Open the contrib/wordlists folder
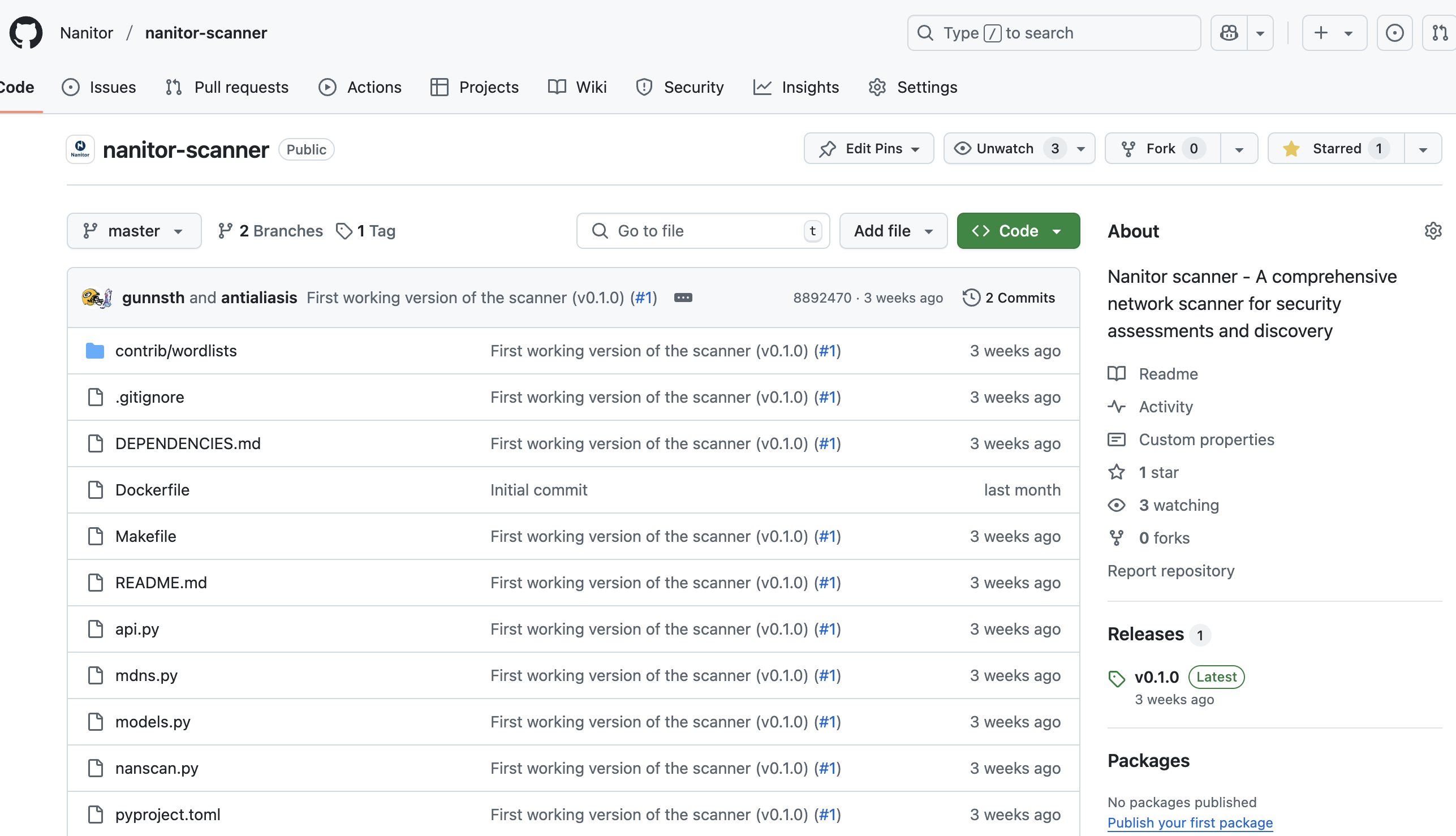 tap(176, 351)
